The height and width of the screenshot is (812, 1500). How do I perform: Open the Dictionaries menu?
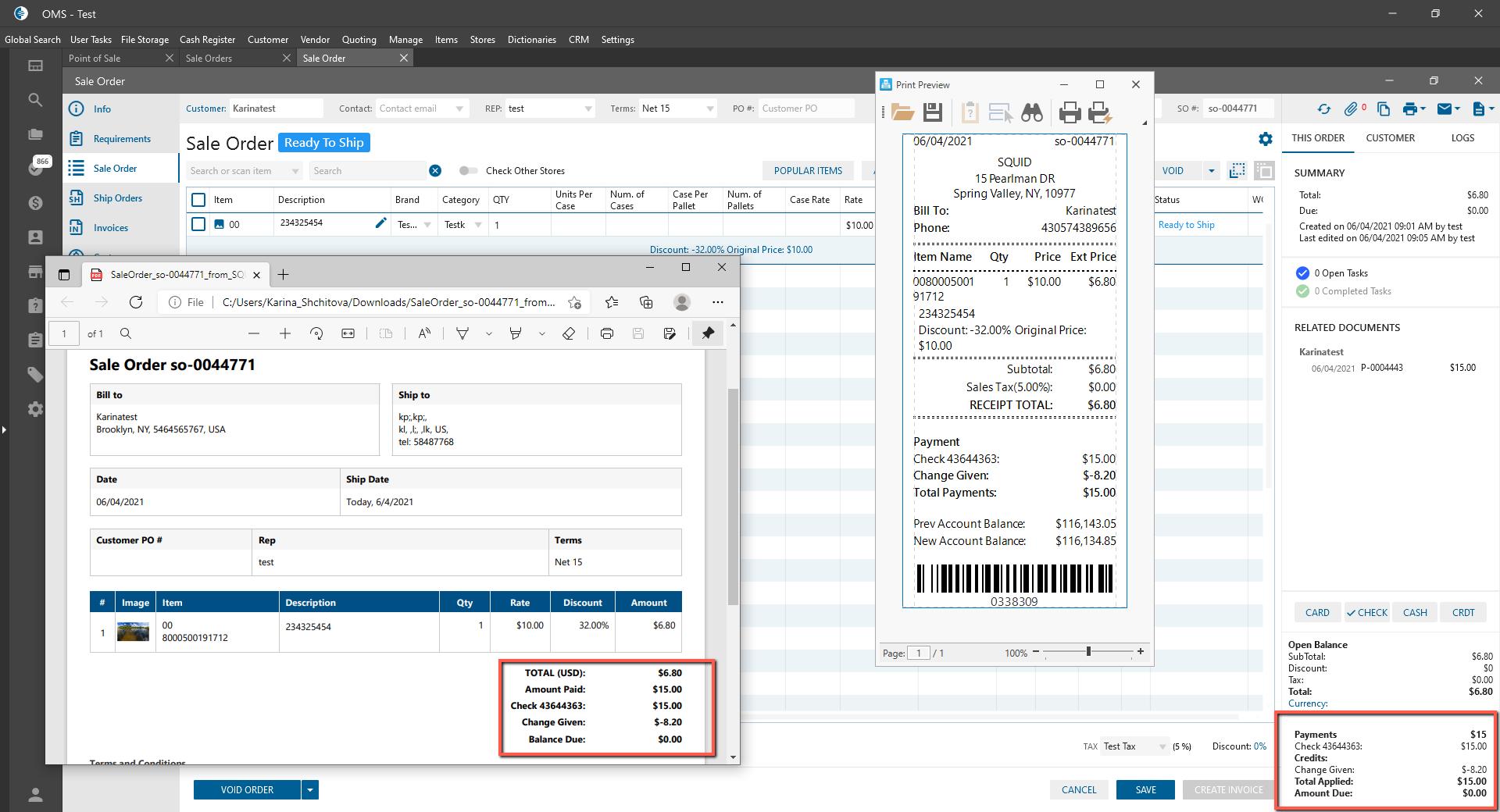click(531, 40)
